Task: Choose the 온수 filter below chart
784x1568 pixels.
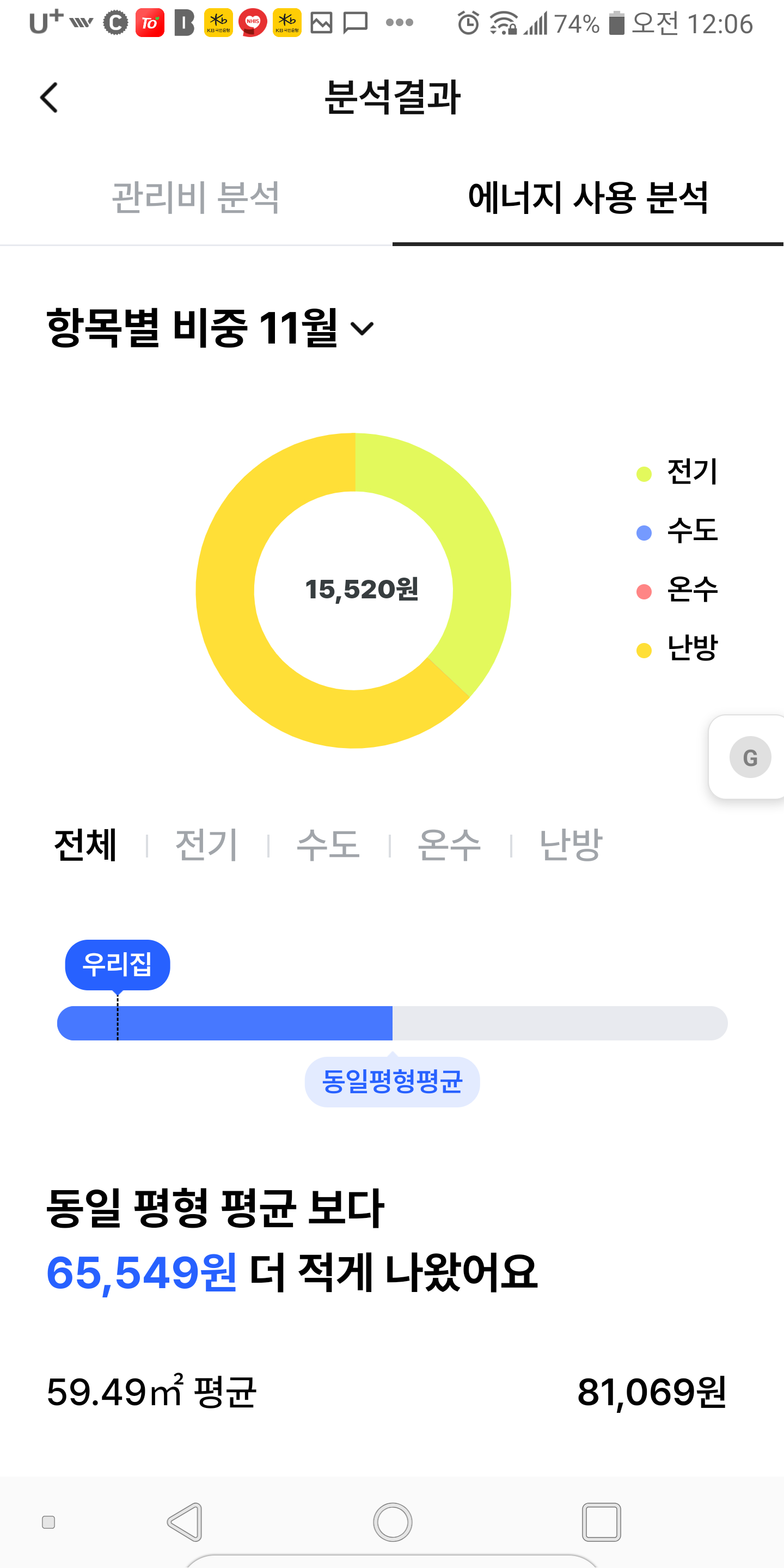Action: click(449, 845)
